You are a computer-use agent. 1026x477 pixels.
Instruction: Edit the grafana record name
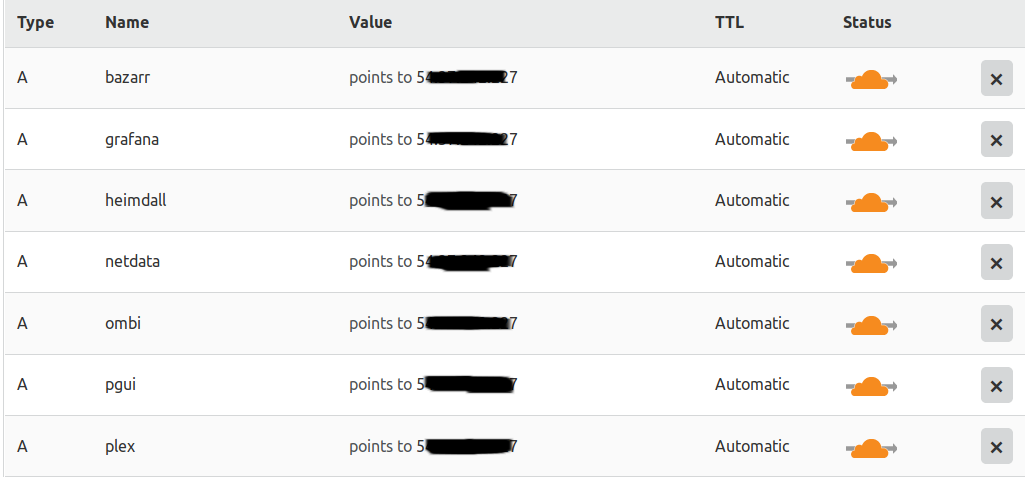point(132,139)
